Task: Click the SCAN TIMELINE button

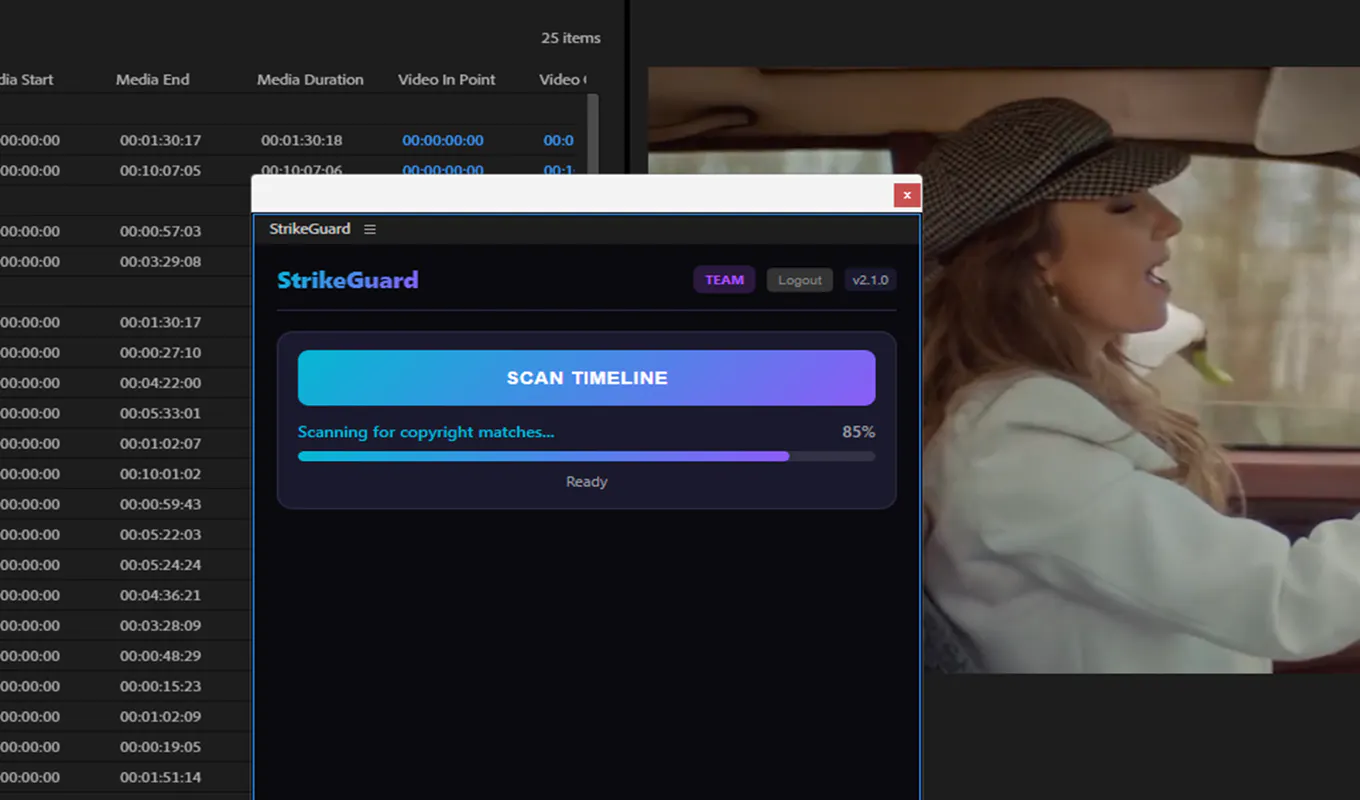Action: (587, 378)
